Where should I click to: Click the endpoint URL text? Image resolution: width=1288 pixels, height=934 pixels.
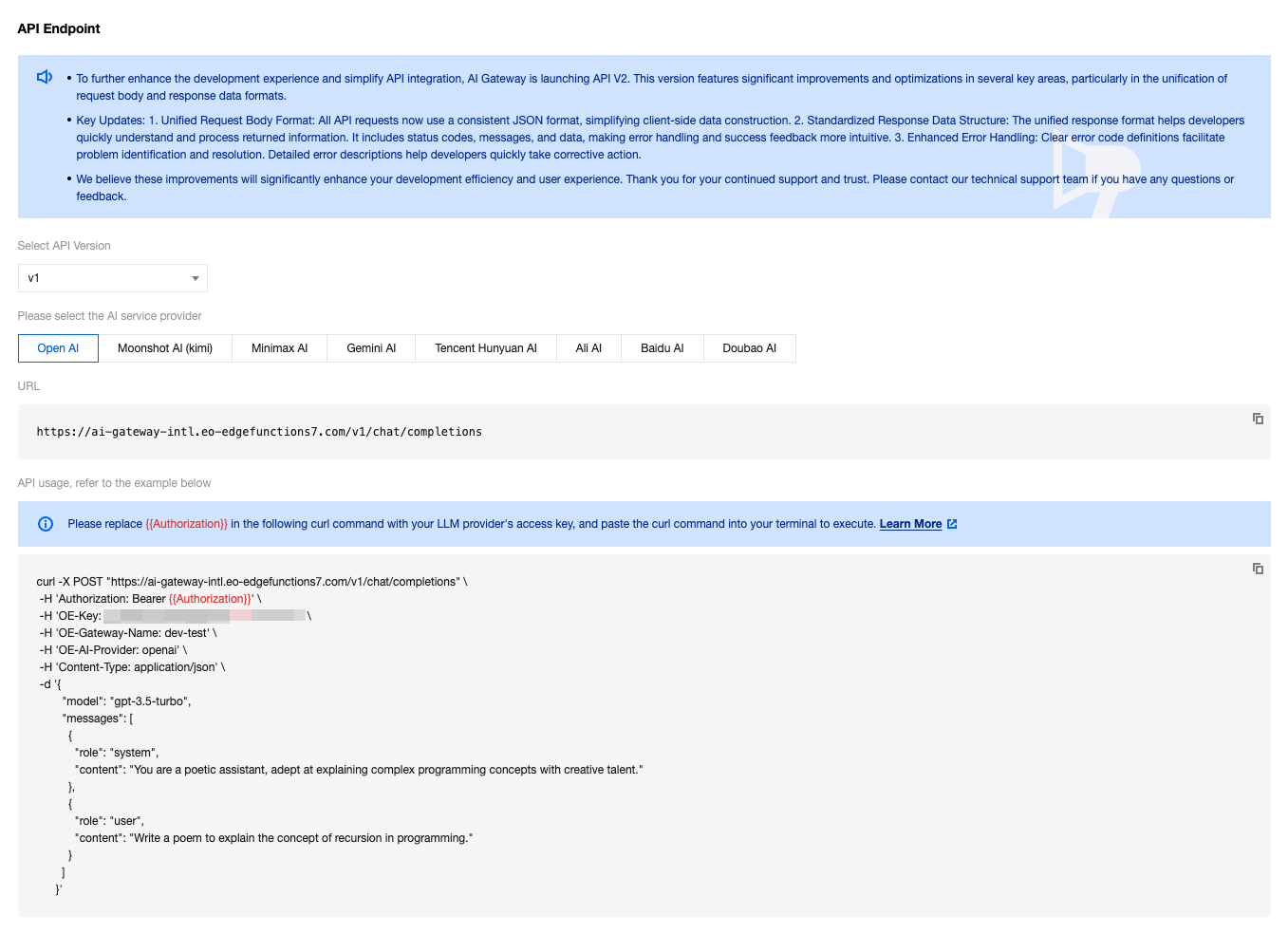pos(259,432)
